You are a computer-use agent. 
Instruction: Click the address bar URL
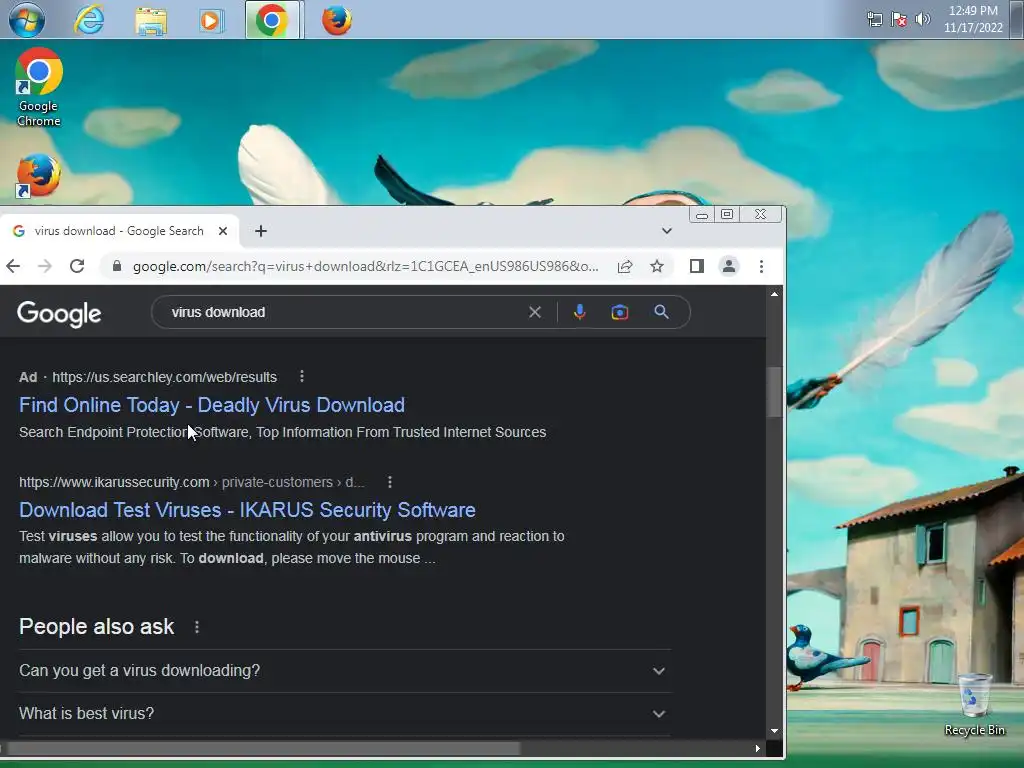click(x=365, y=266)
